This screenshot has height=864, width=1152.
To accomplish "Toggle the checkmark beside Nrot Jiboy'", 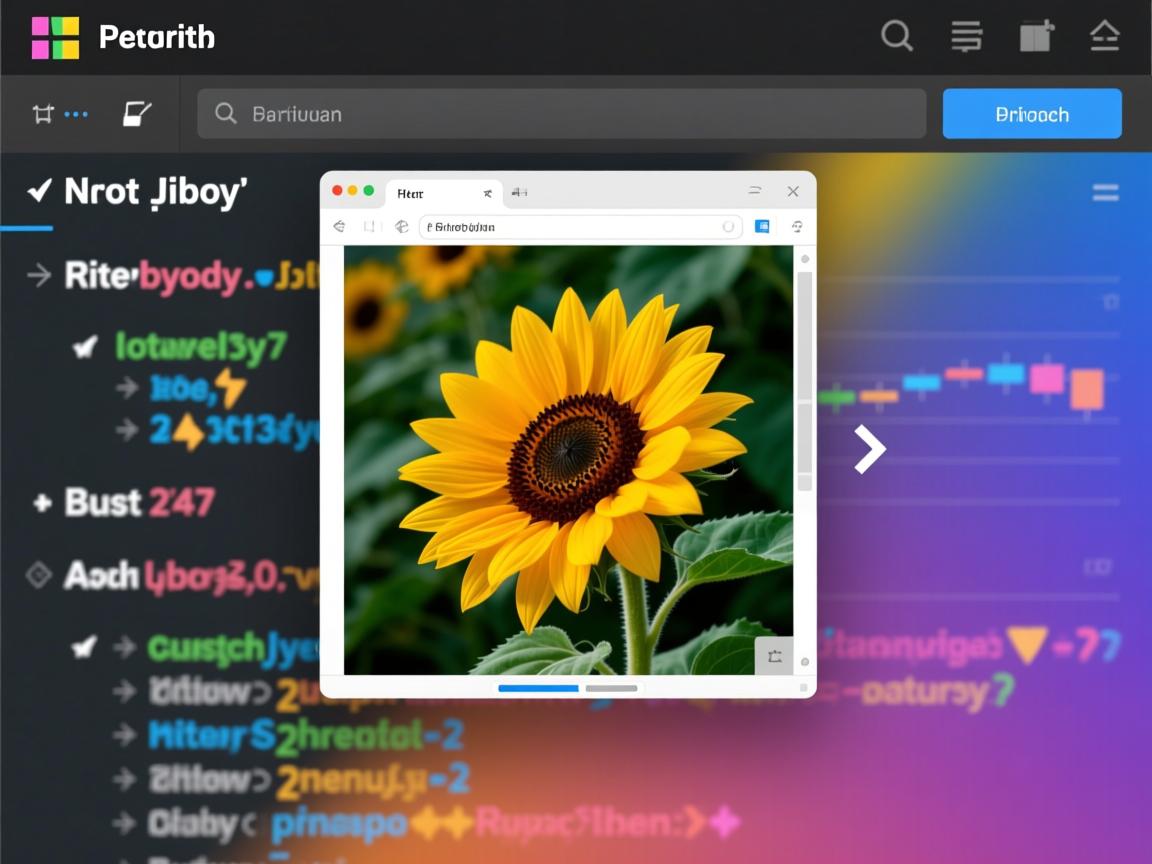I will coord(40,190).
